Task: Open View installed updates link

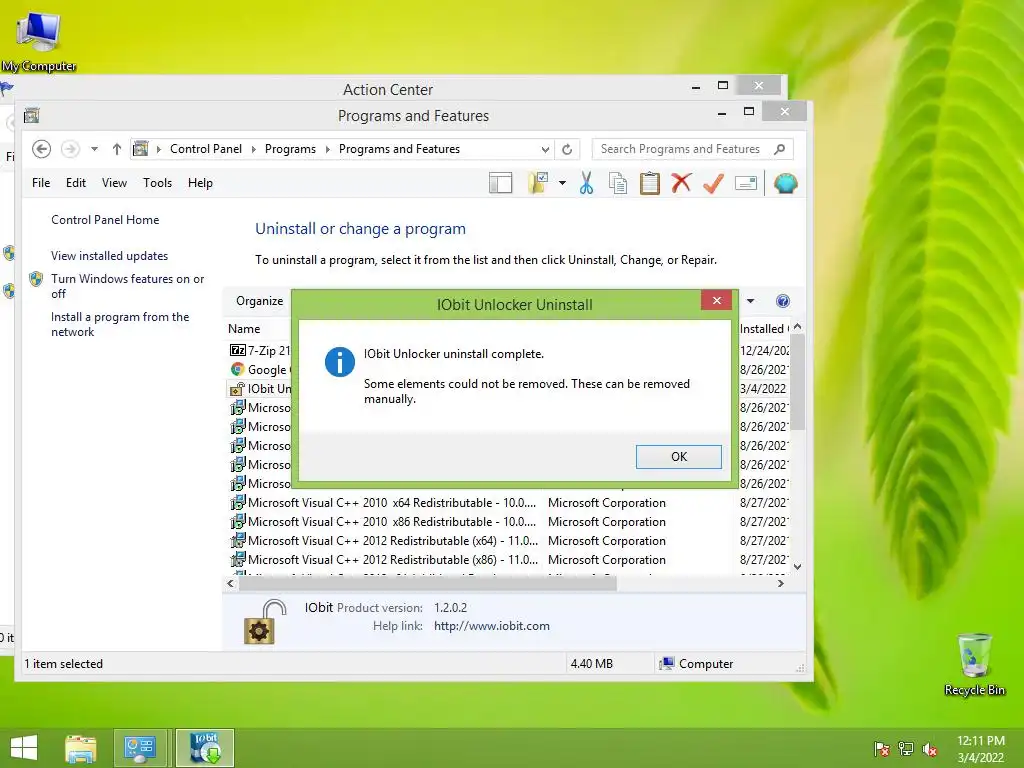Action: [110, 256]
